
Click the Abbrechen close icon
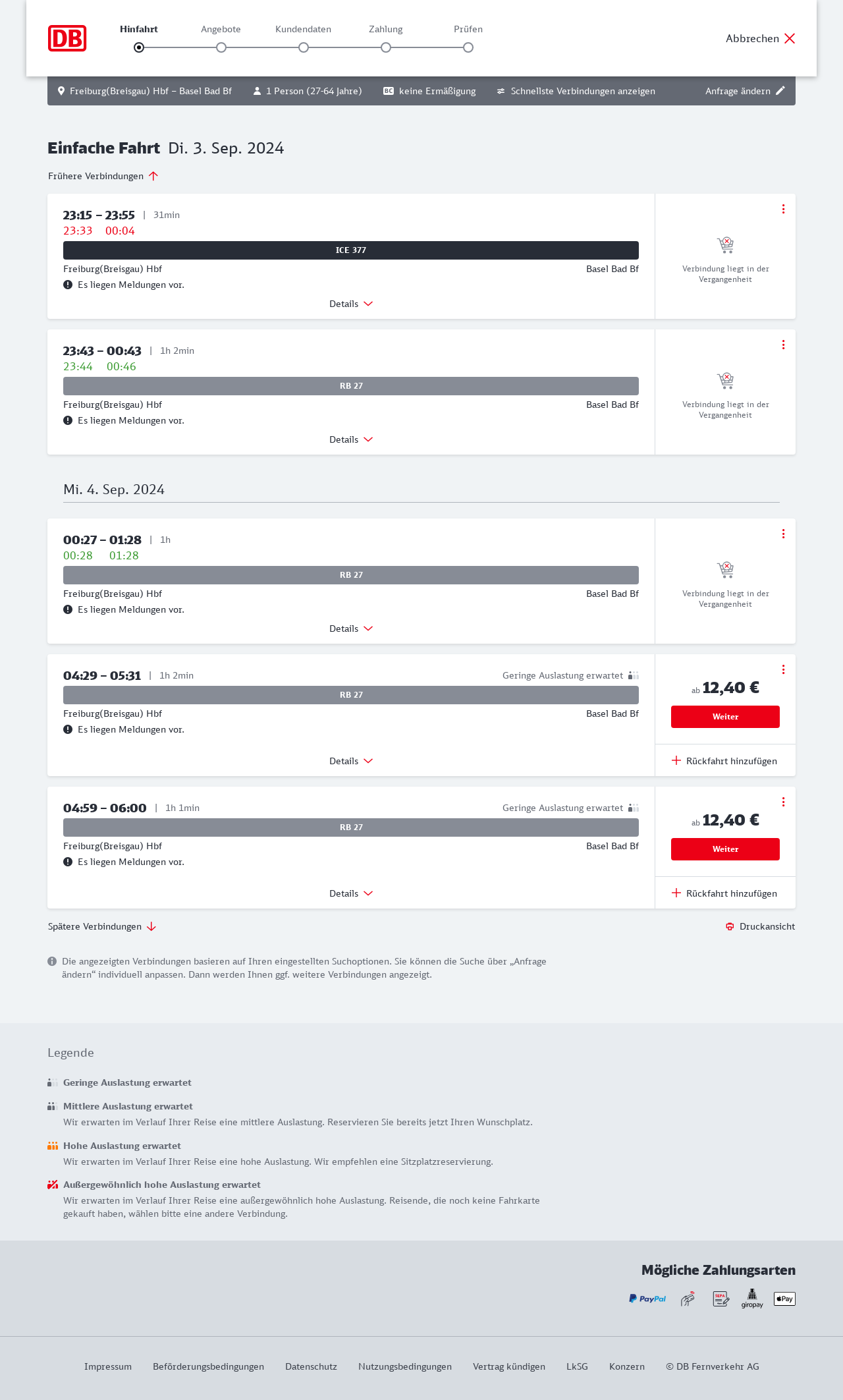click(790, 38)
